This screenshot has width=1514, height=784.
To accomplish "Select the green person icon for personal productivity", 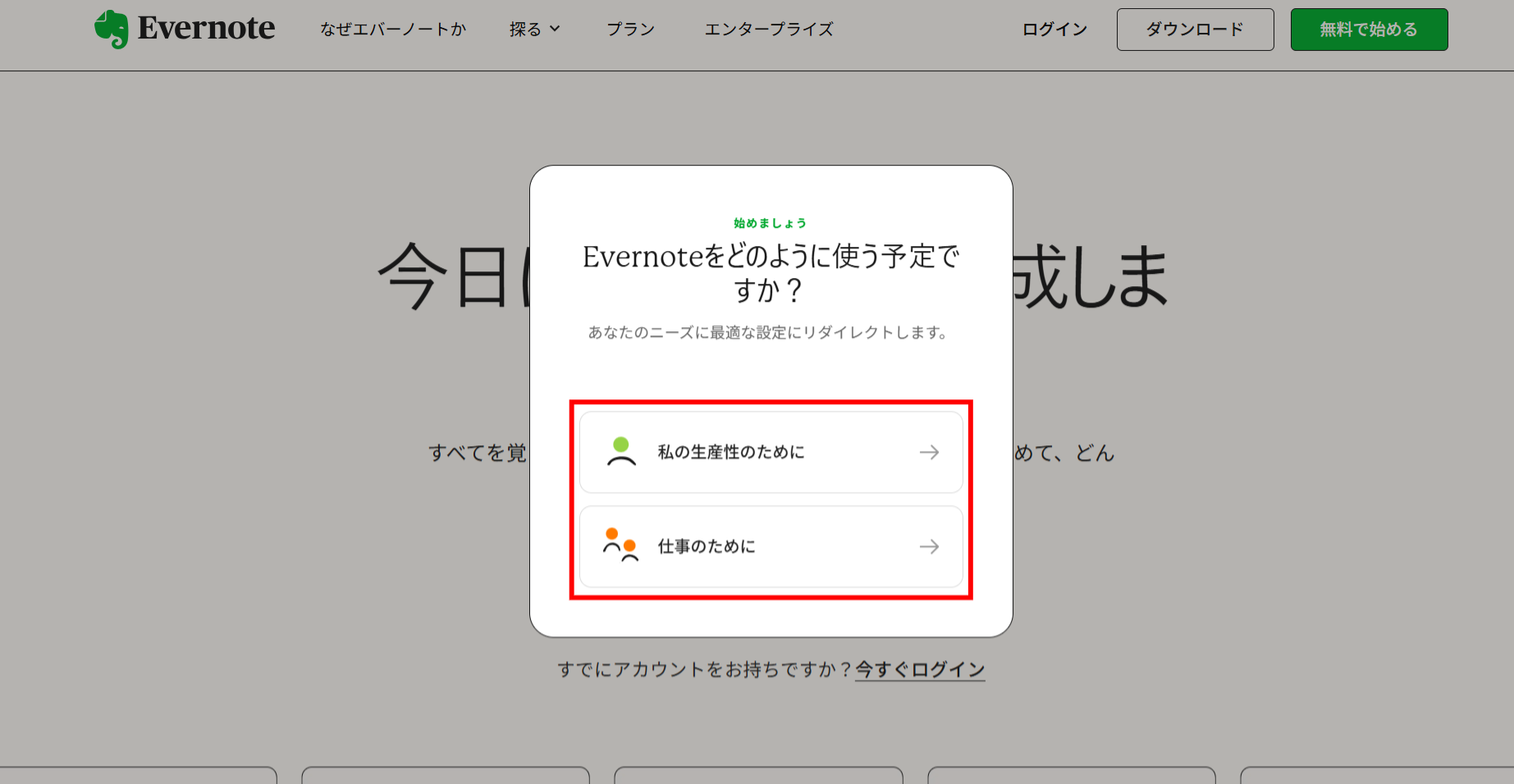I will [x=622, y=452].
